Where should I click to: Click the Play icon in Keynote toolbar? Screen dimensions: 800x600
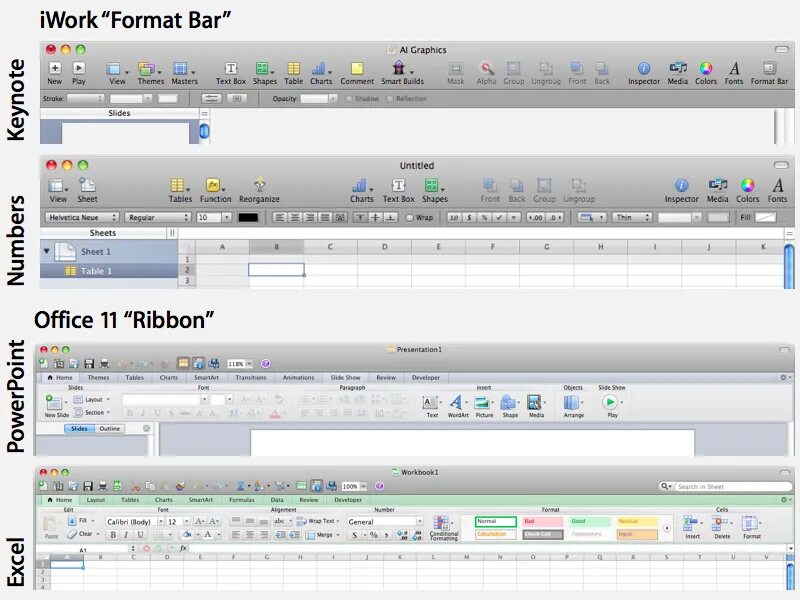coord(79,68)
